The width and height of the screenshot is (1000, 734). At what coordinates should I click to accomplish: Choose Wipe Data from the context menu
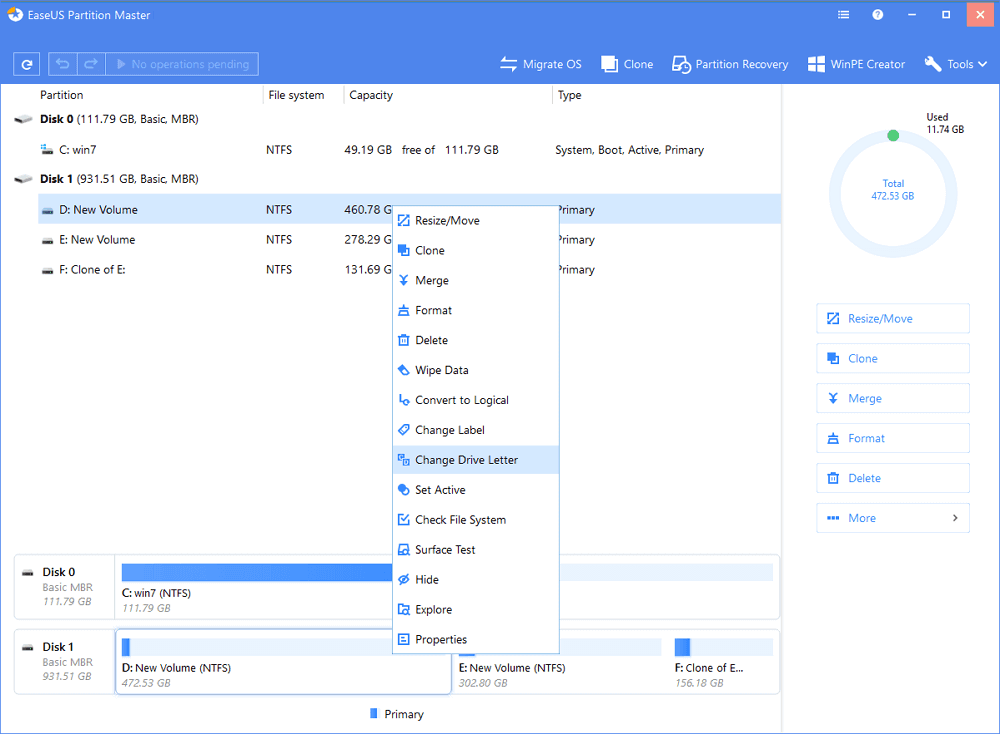click(441, 370)
